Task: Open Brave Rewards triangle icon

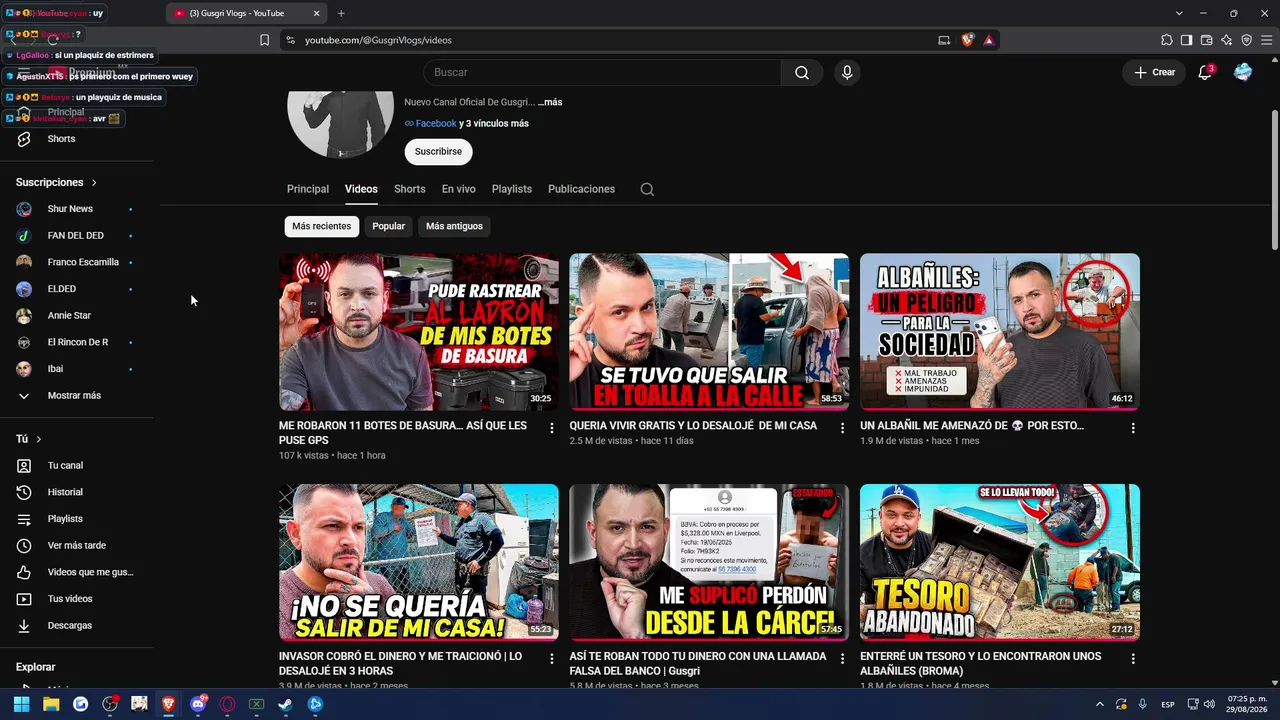Action: point(988,40)
